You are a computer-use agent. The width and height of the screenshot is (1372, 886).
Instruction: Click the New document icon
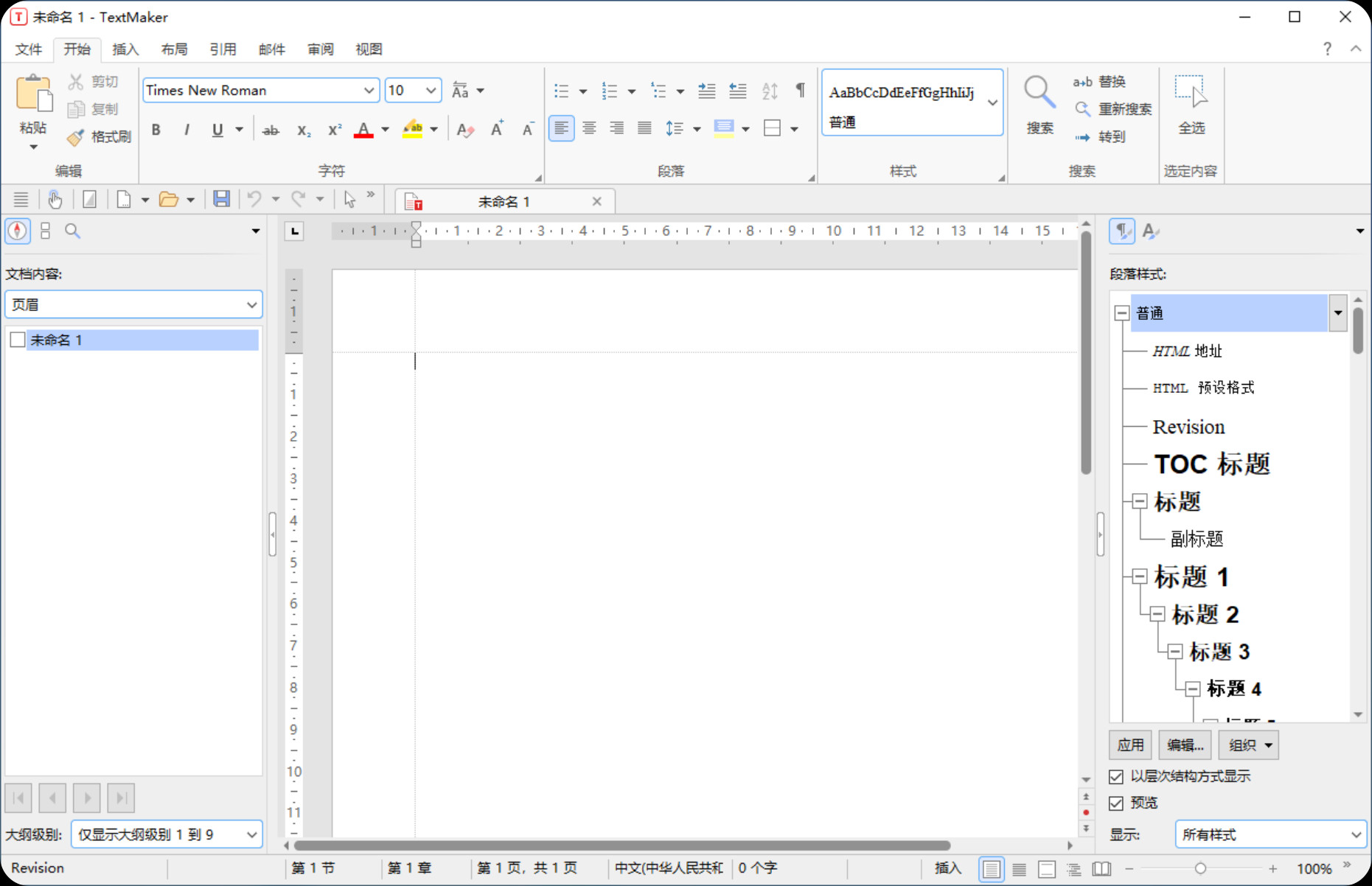124,199
